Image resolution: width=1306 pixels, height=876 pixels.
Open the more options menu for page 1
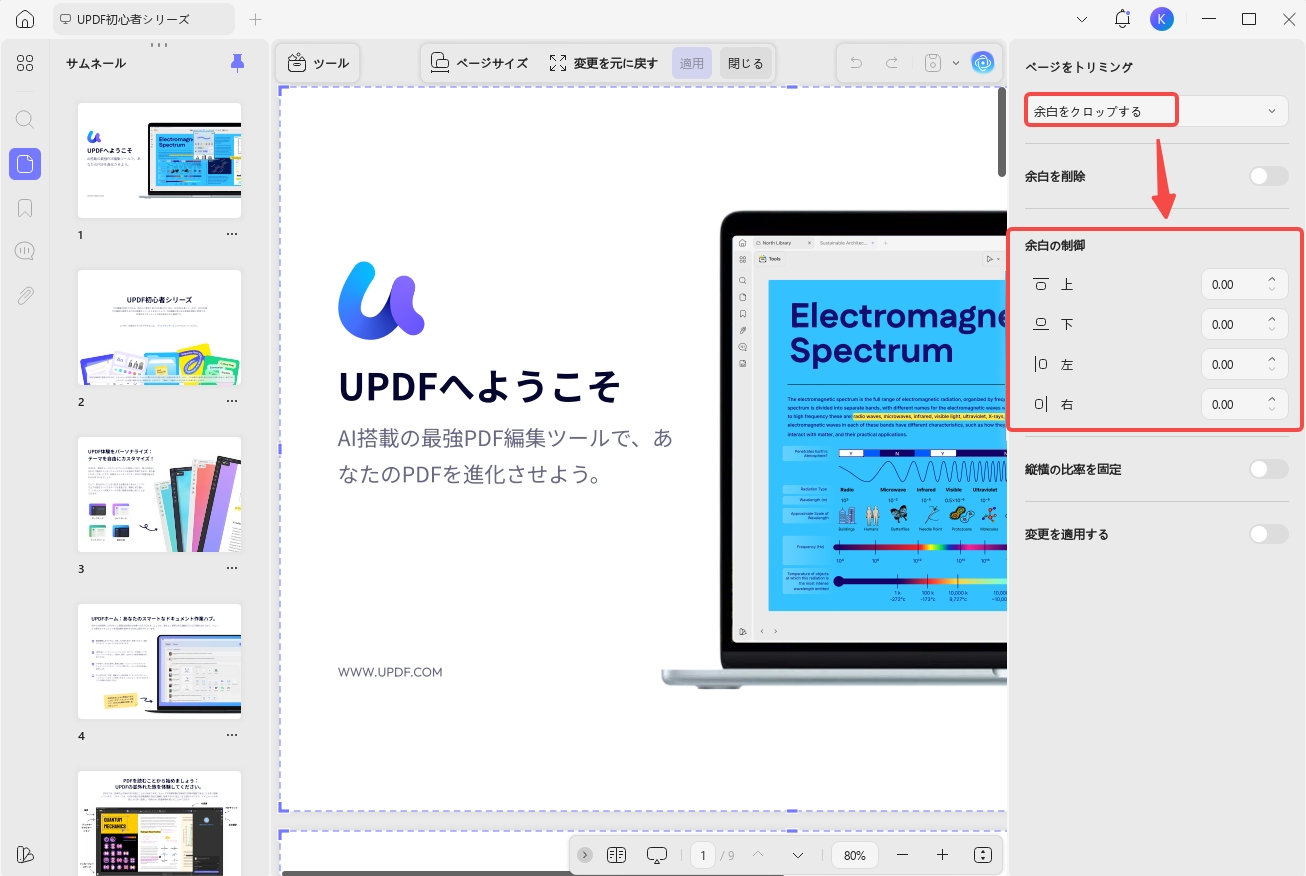(x=232, y=234)
